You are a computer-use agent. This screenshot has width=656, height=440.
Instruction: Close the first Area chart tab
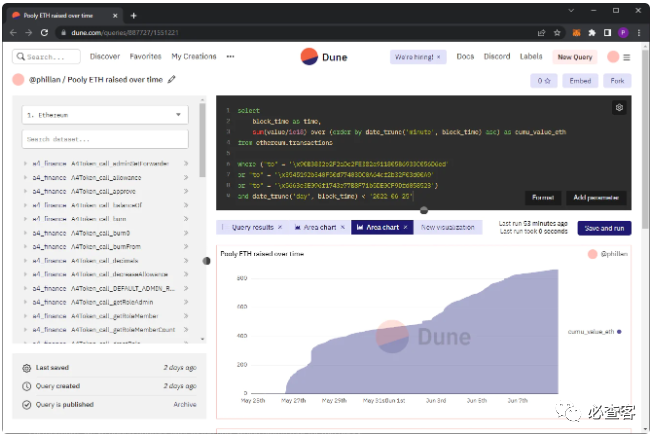coord(343,227)
